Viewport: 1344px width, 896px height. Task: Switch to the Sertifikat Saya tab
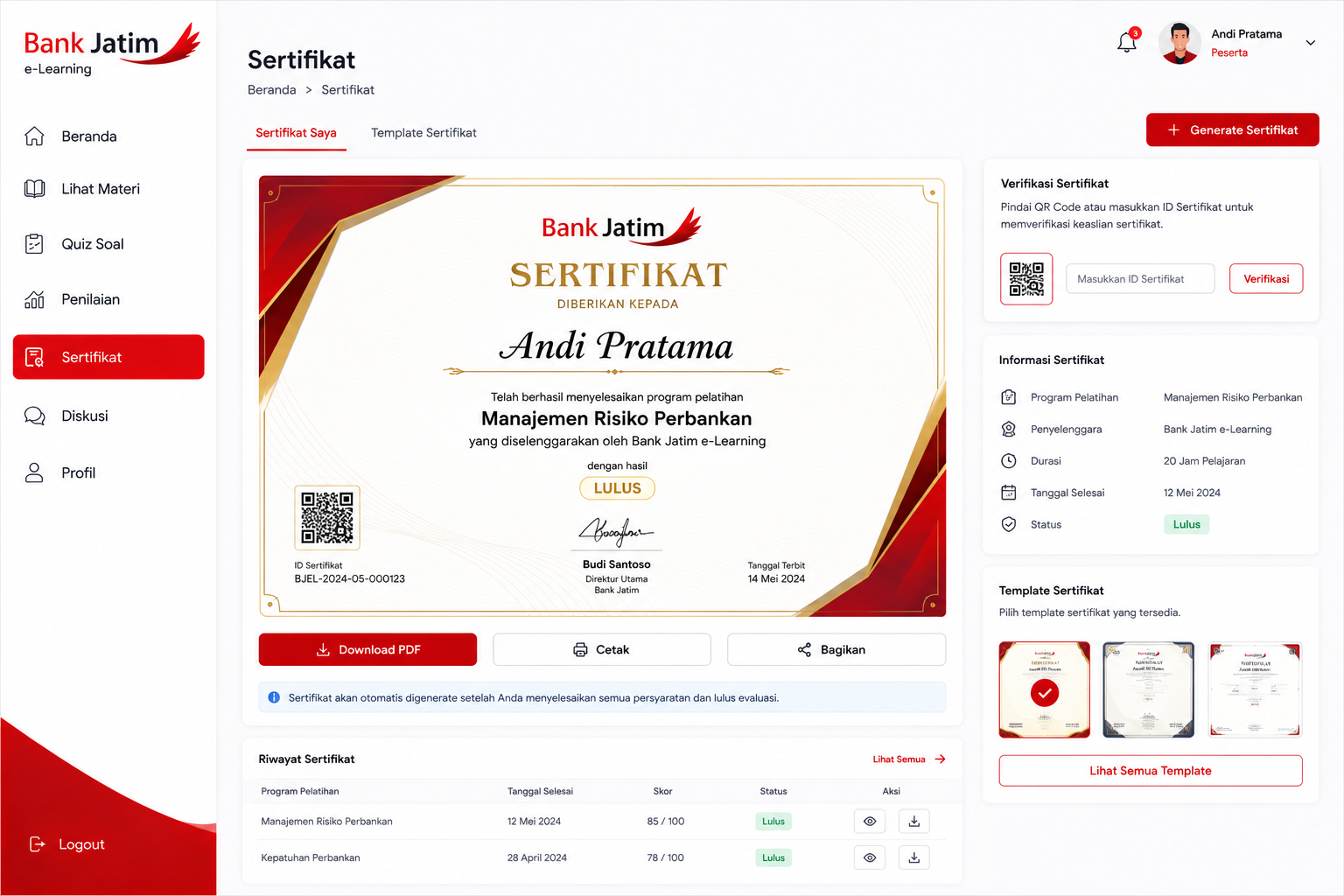point(296,133)
